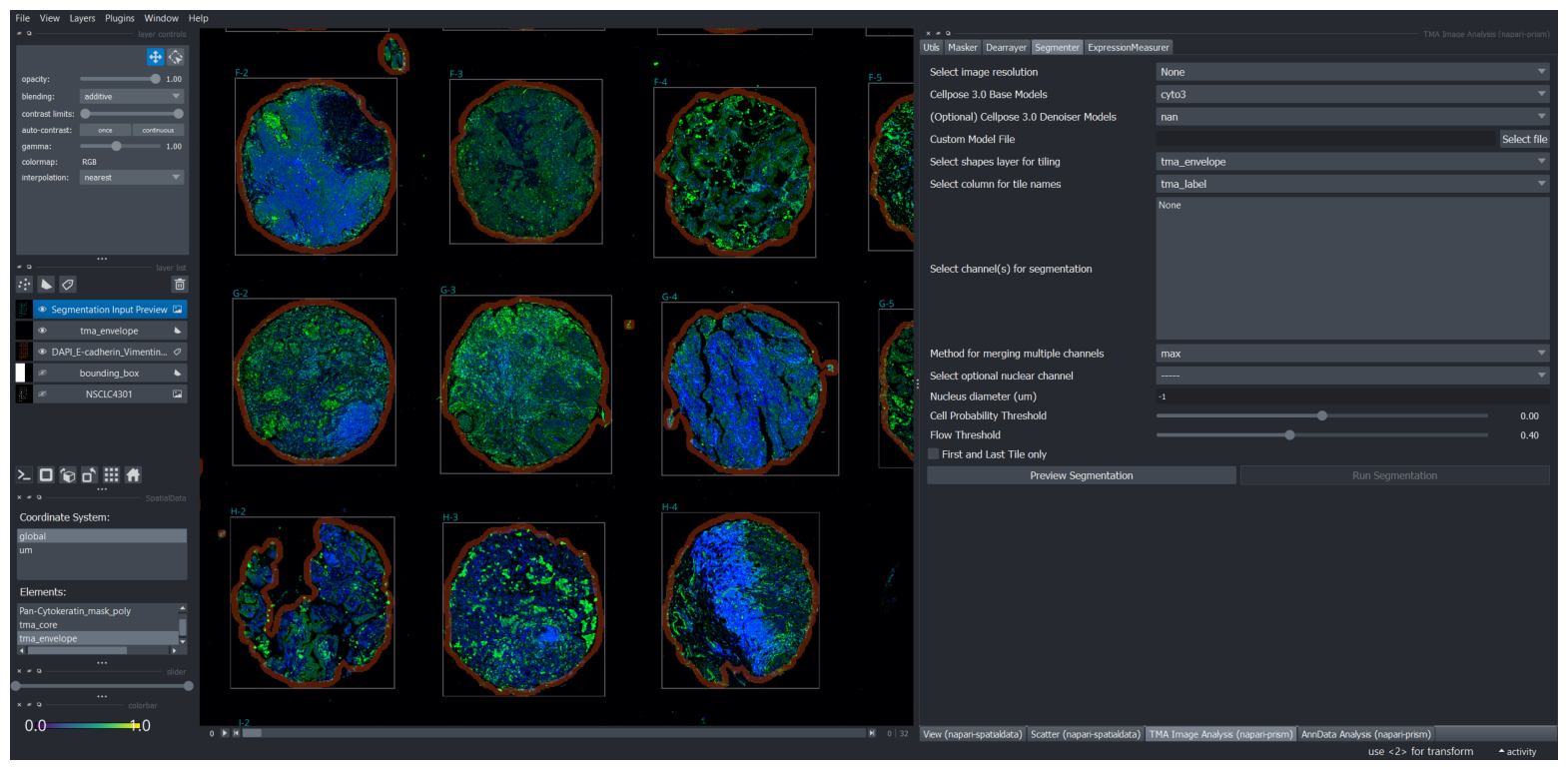Open the shapes layer for tiling dropdown
This screenshot has width=1568, height=770.
[1352, 161]
